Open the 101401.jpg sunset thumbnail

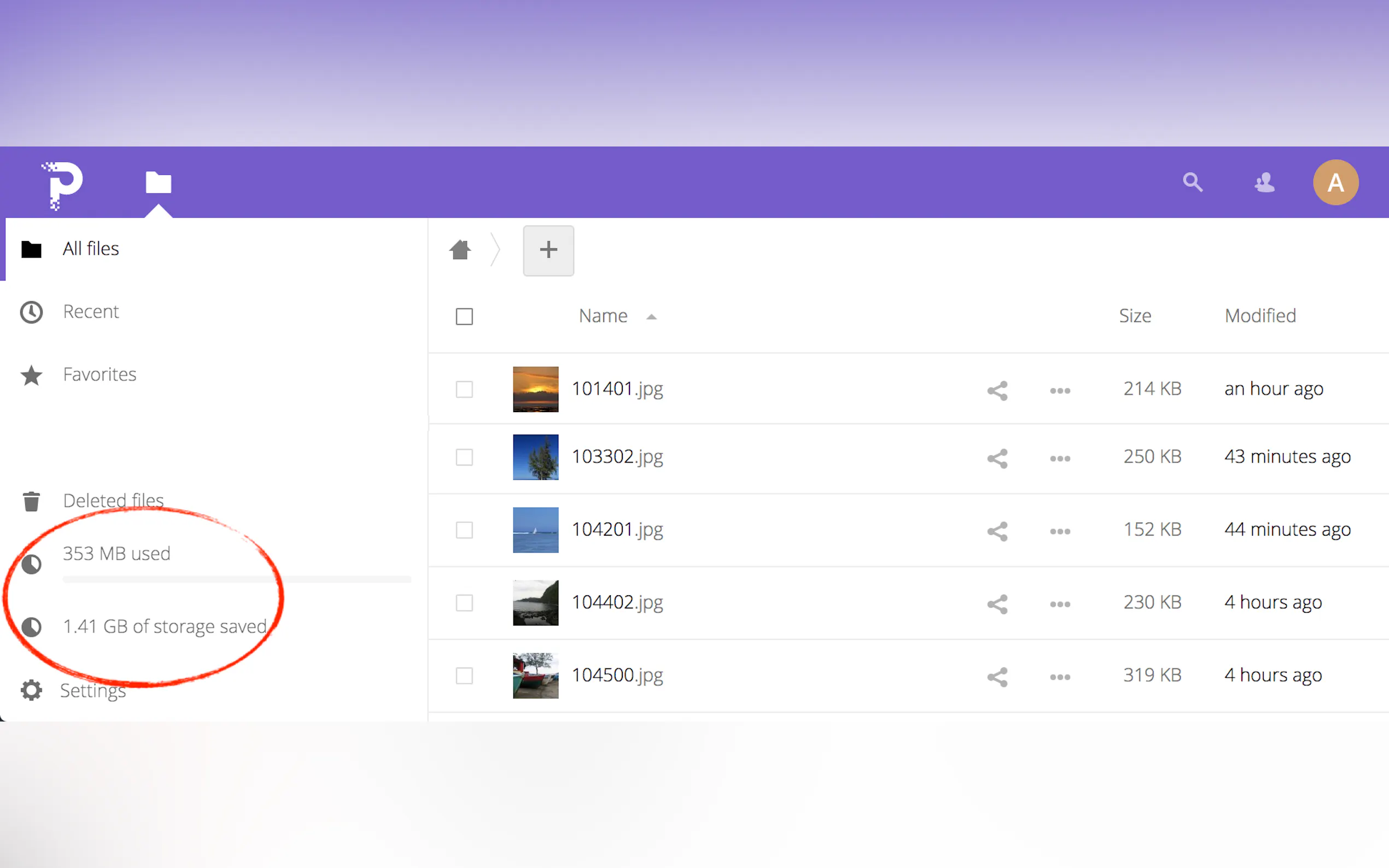click(535, 389)
